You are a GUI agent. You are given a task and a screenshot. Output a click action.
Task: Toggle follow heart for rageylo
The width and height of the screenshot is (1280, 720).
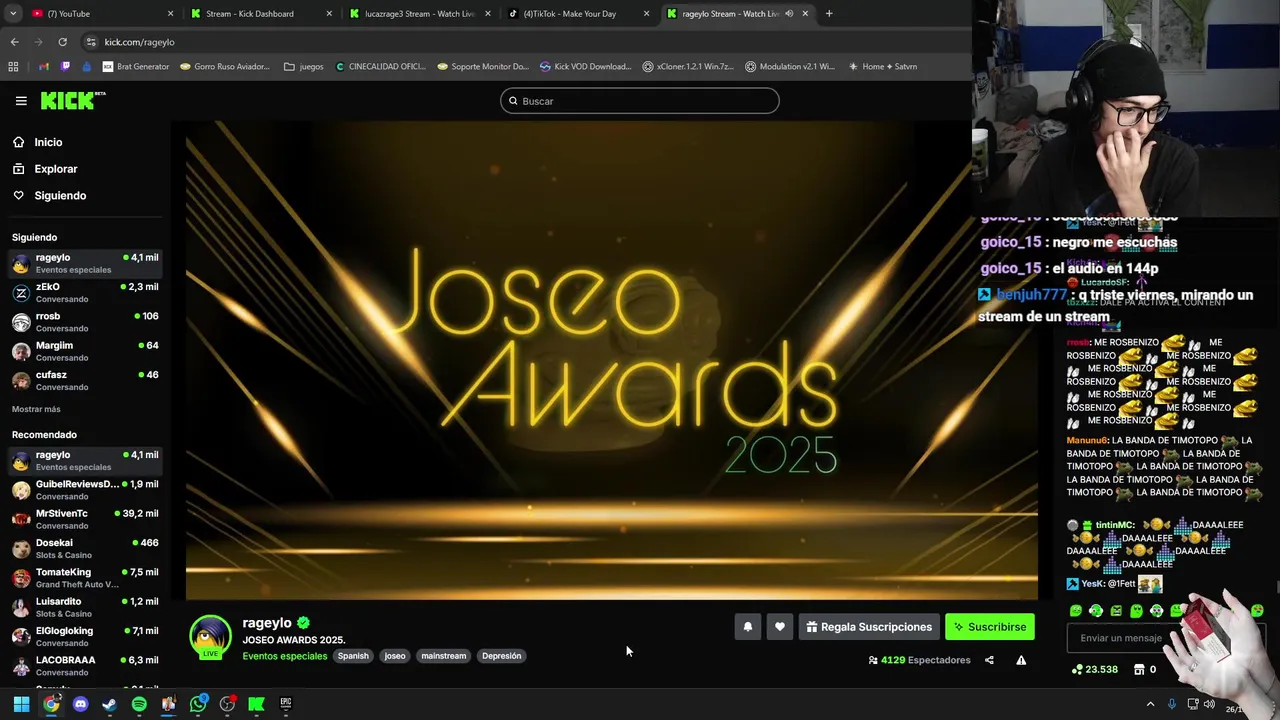click(x=780, y=627)
